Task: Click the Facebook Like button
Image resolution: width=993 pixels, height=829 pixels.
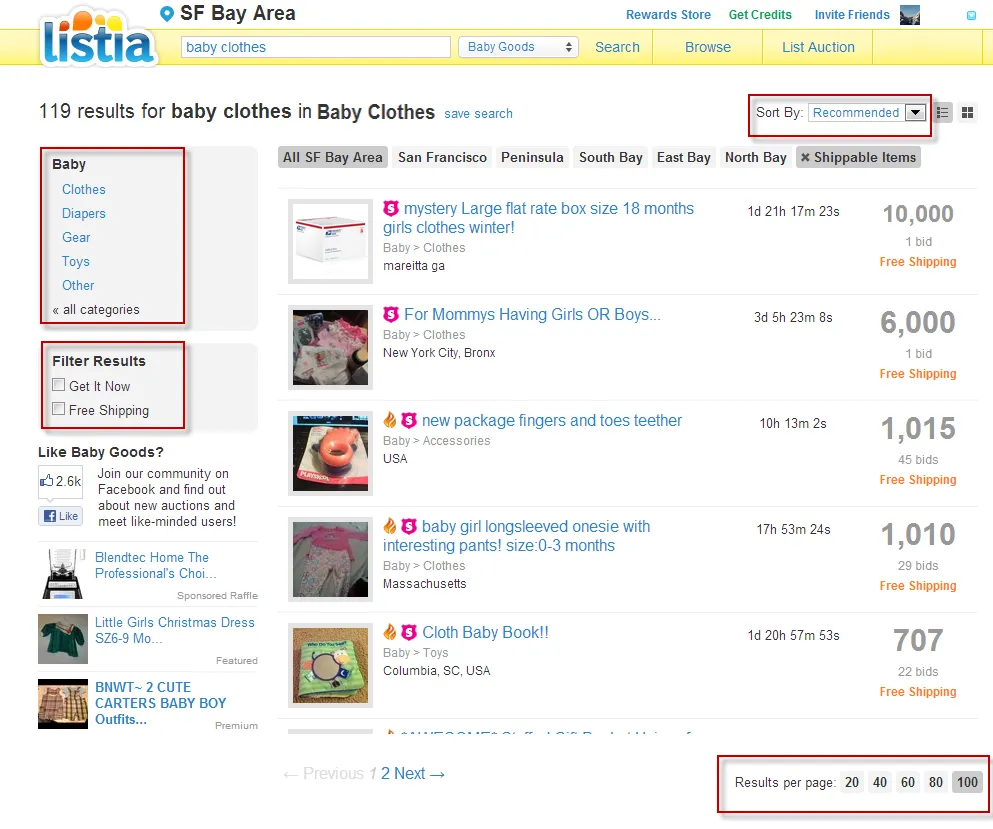Action: [x=61, y=516]
